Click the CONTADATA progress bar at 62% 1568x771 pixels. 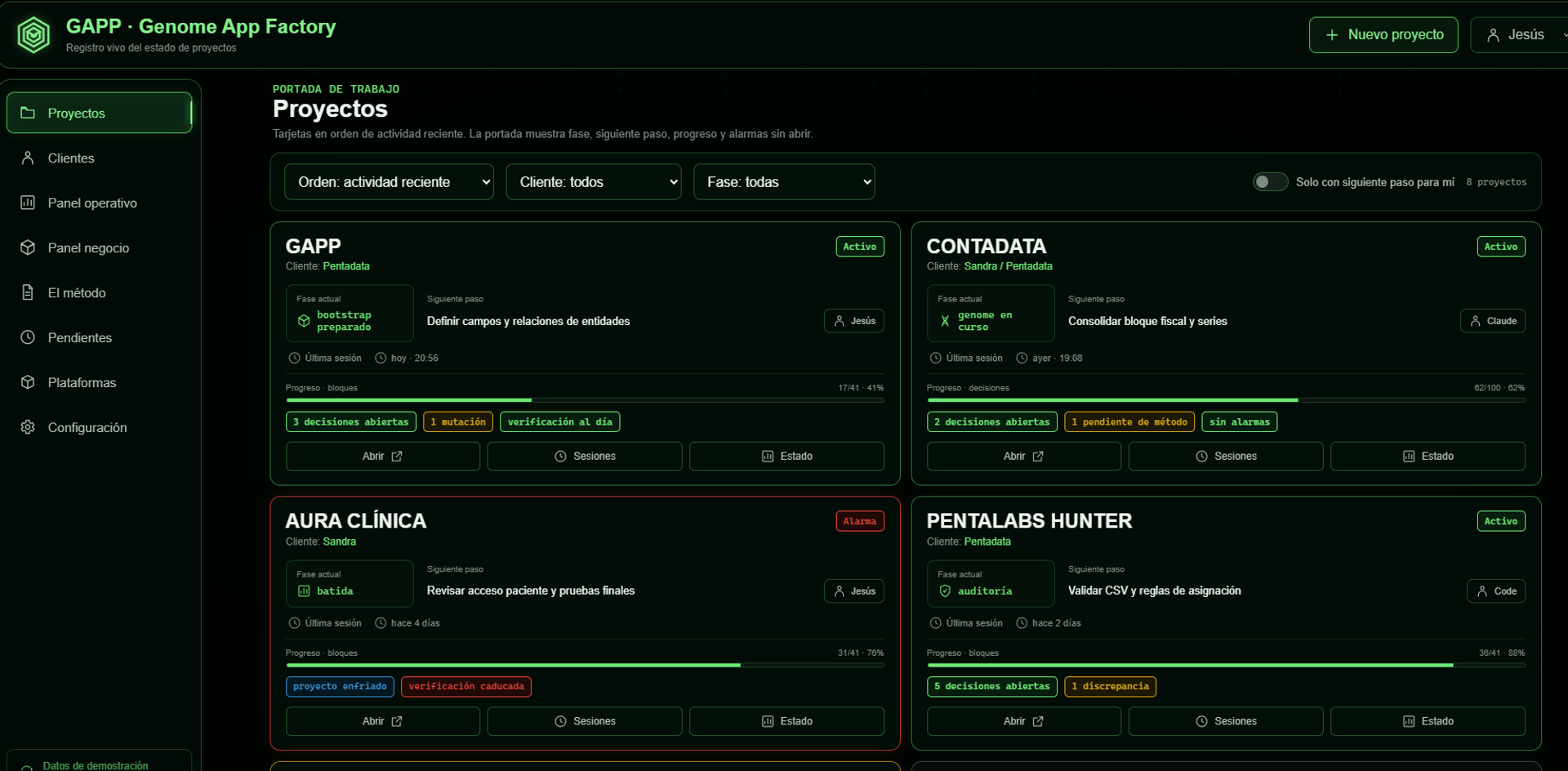click(x=1226, y=399)
